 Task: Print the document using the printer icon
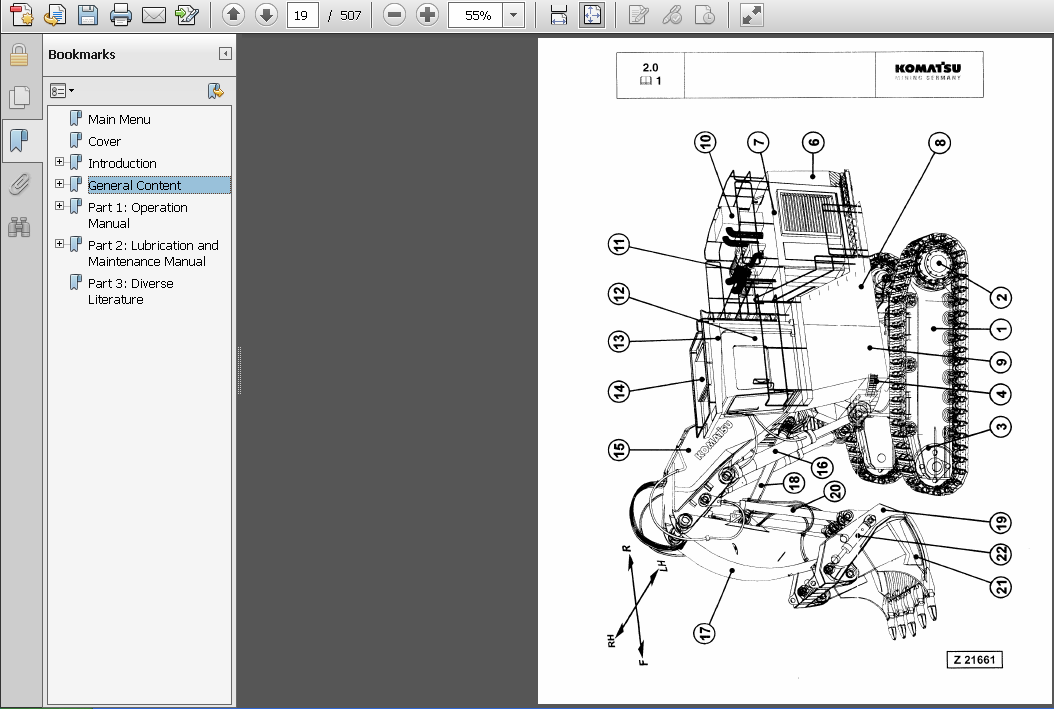[121, 15]
